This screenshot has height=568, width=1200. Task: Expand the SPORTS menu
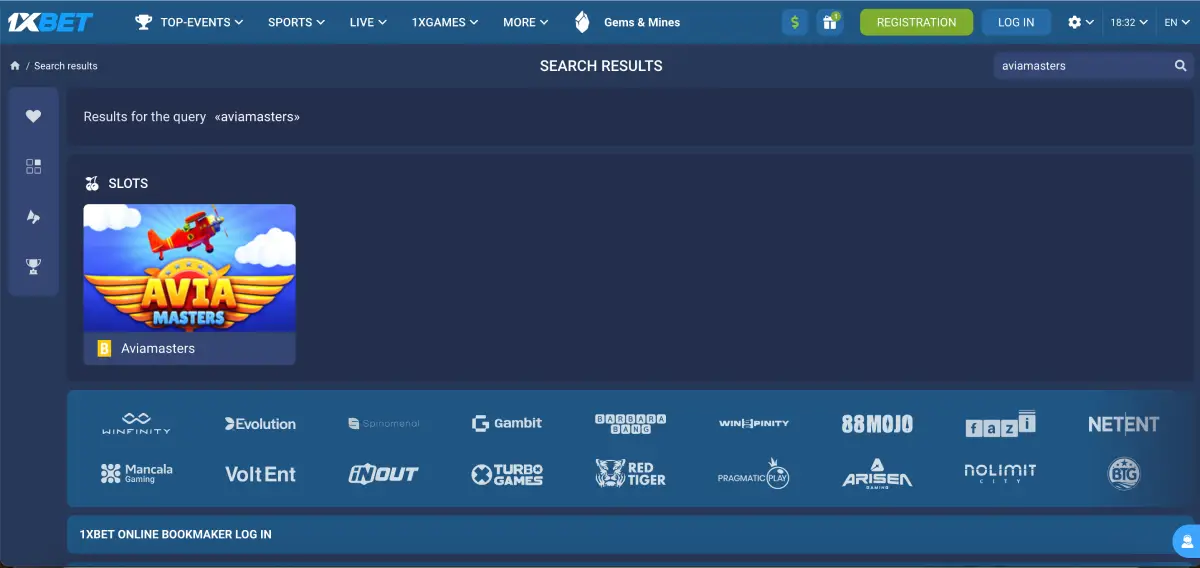point(296,22)
